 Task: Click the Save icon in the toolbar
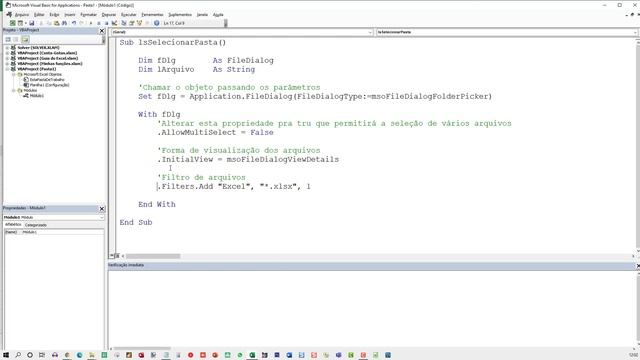[x=31, y=23]
